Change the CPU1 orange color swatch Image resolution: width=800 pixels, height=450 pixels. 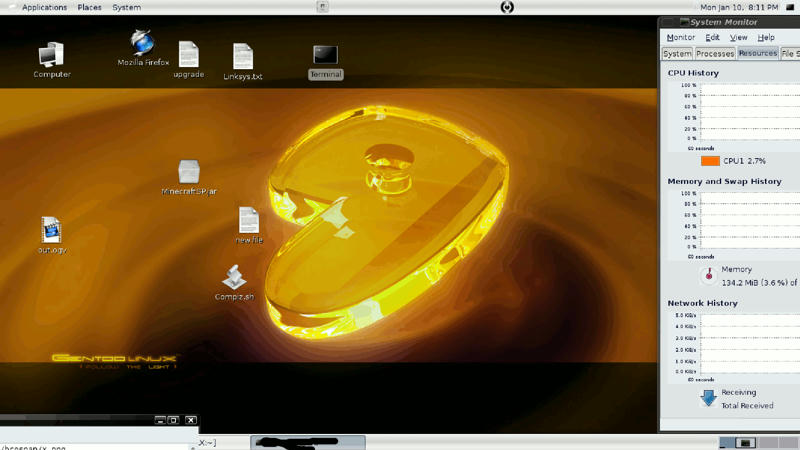[710, 161]
